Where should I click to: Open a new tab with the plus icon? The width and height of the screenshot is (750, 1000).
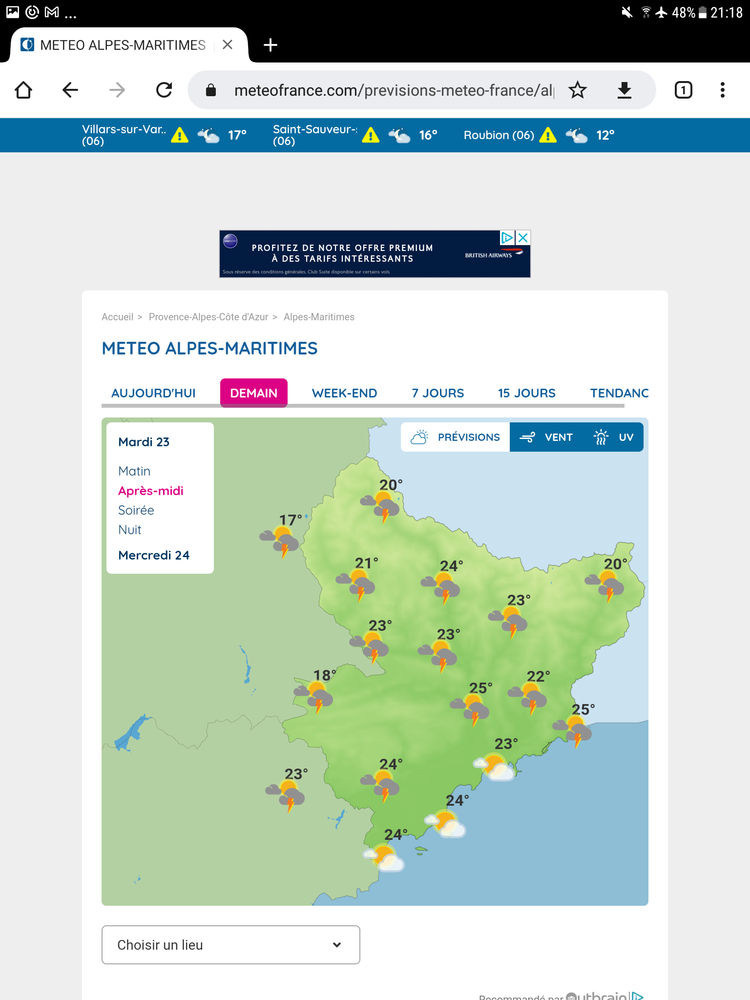tap(270, 45)
